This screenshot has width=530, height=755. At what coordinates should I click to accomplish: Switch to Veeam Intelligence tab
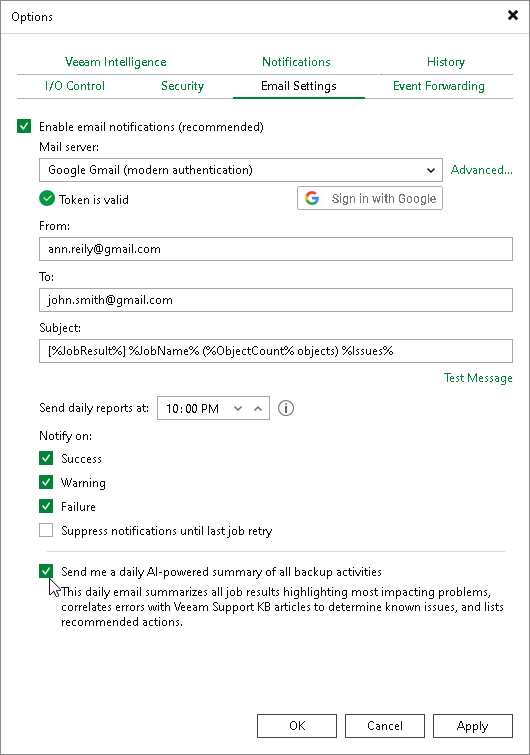tap(116, 62)
